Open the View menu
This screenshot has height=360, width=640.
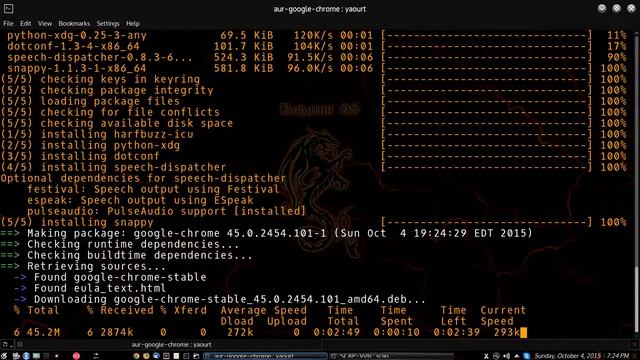45,24
